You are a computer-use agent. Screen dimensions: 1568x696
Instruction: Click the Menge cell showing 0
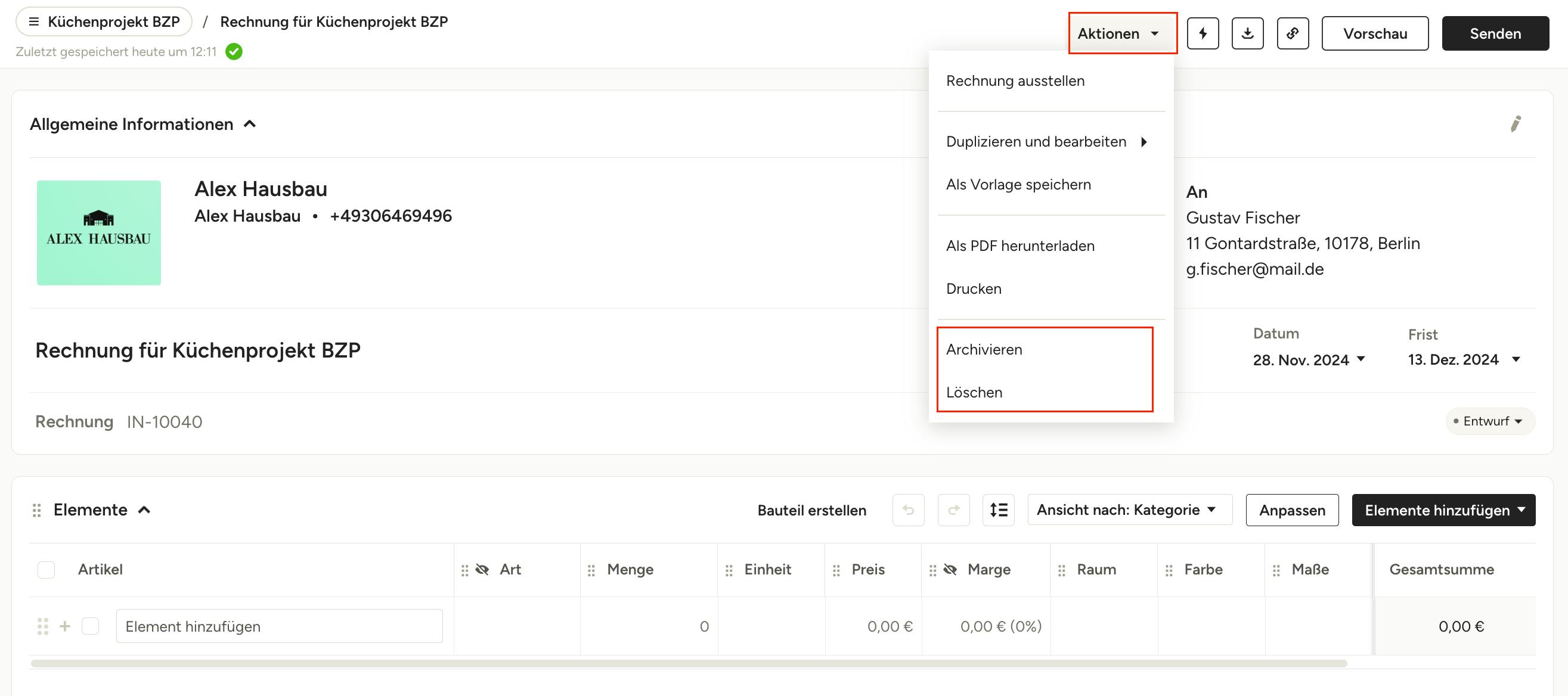[648, 626]
